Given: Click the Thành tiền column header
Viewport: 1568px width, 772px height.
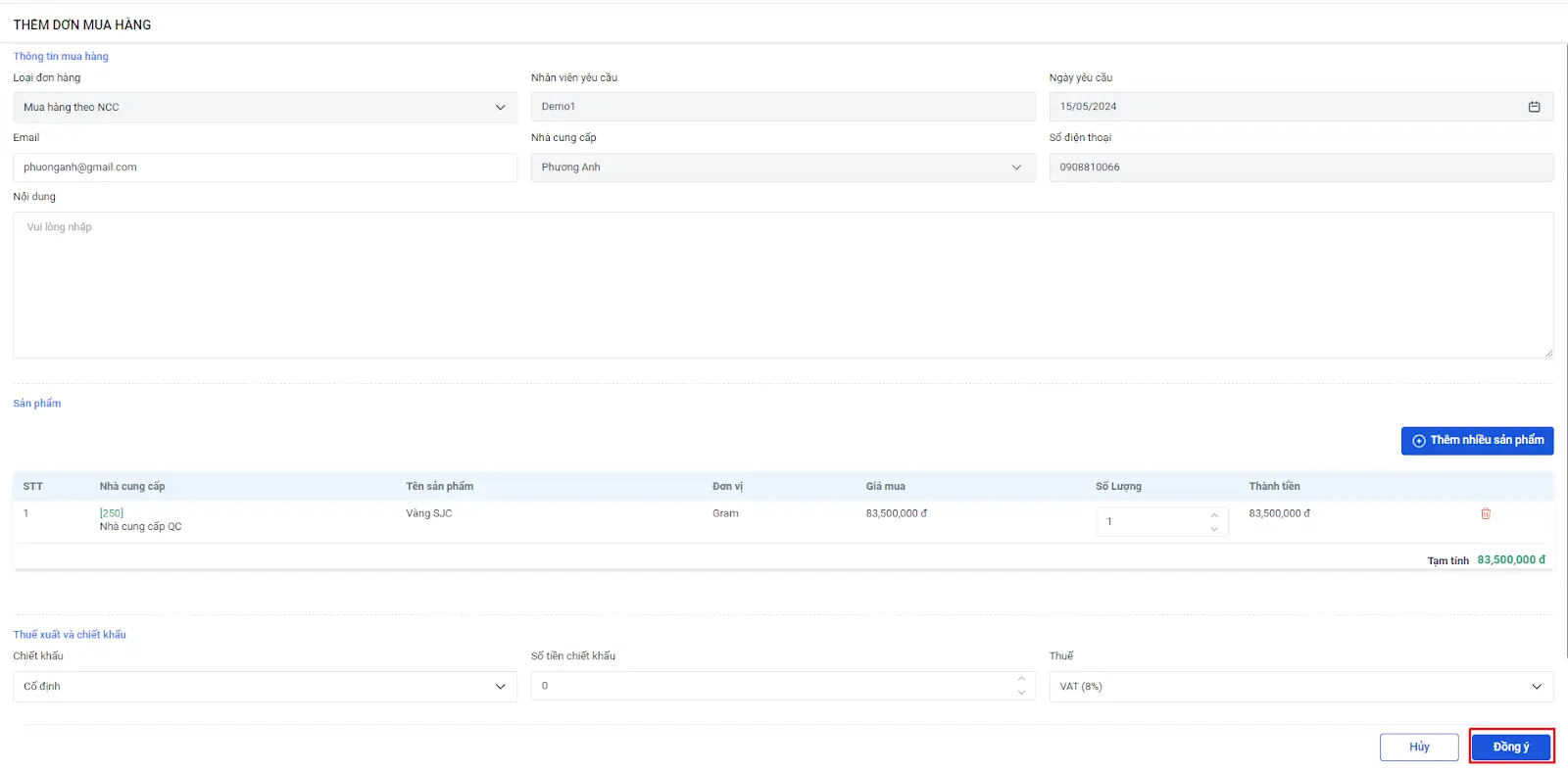Looking at the screenshot, I should (1274, 486).
